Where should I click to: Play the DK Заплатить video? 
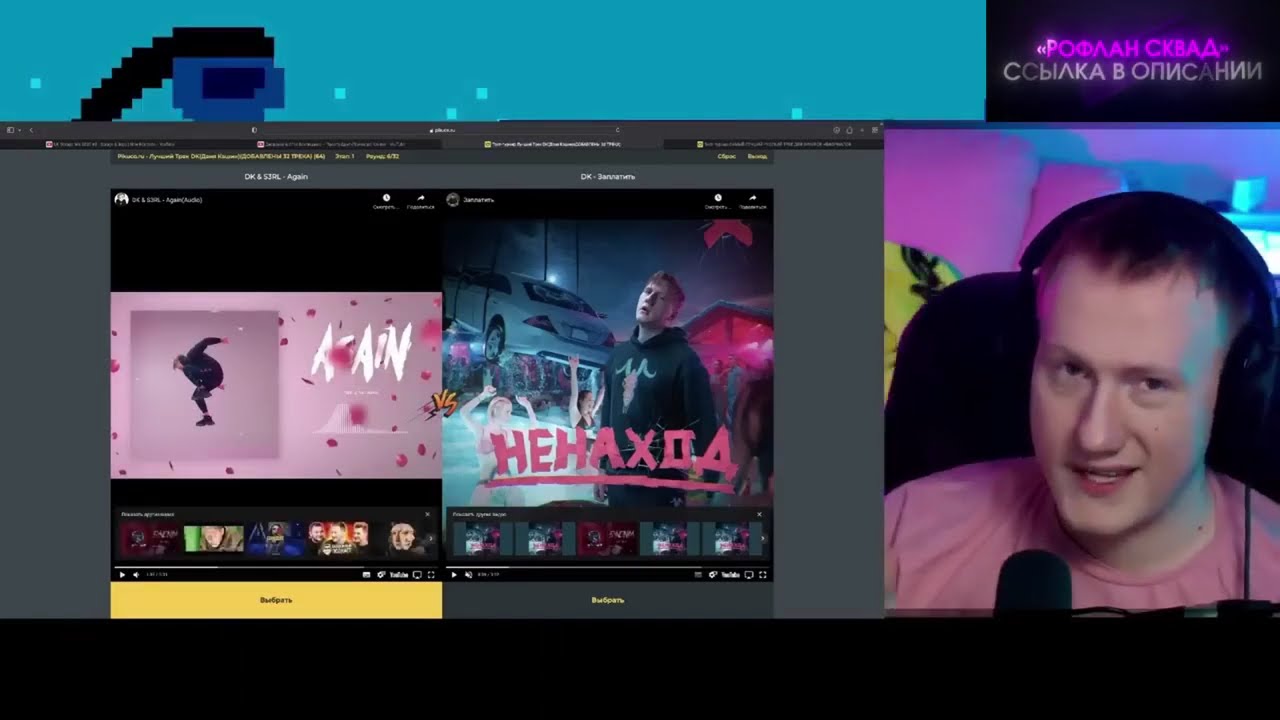454,575
